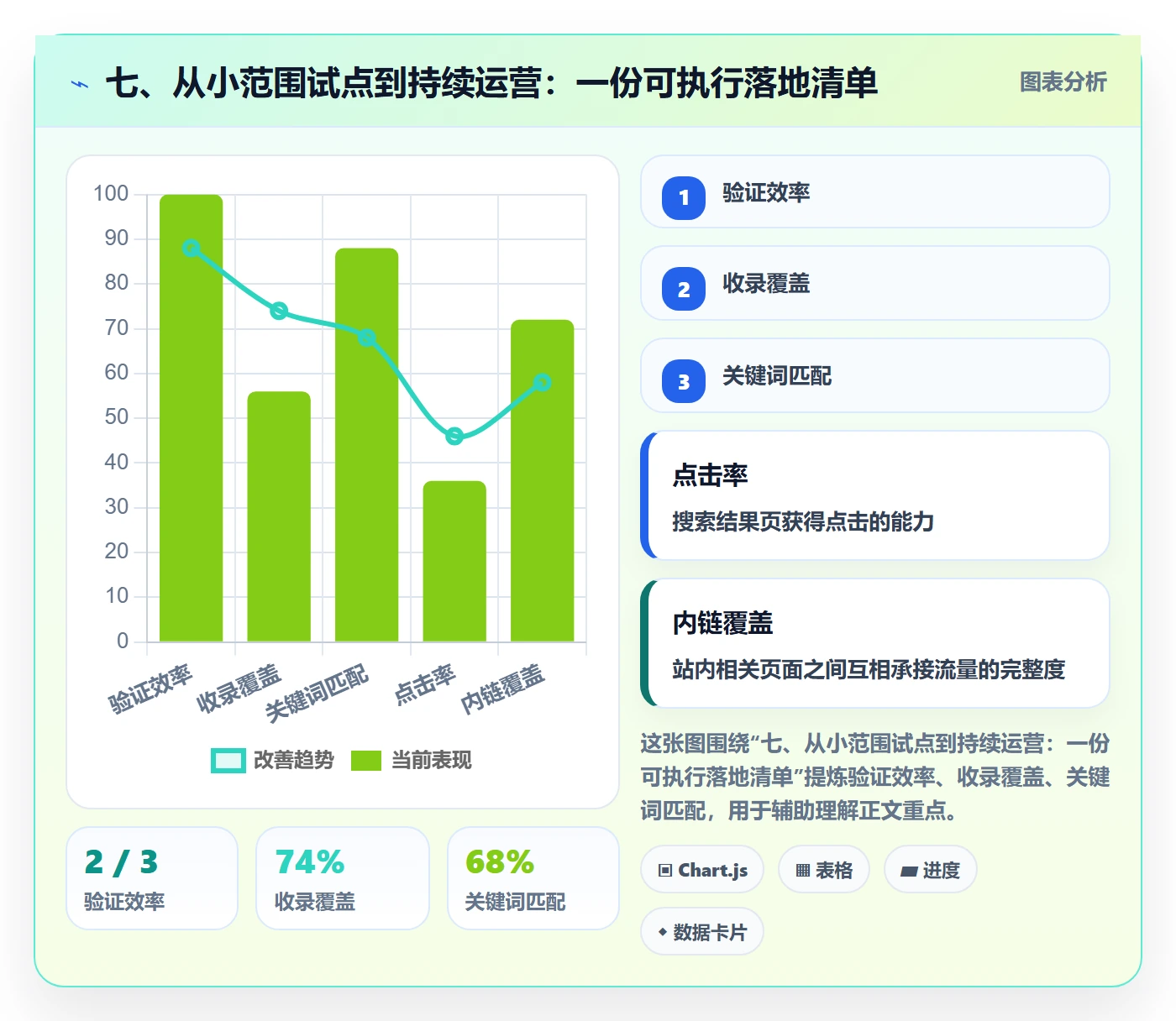Viewport: 1176px width, 1021px height.
Task: Click the 验证效率 x-axis label
Action: click(x=151, y=689)
